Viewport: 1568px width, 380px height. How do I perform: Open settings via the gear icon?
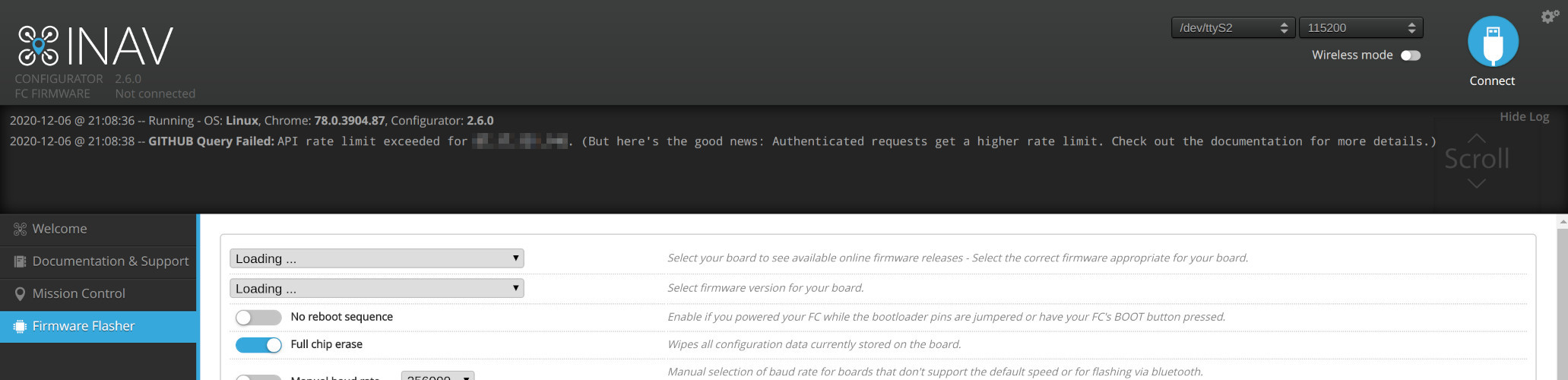[x=1550, y=16]
